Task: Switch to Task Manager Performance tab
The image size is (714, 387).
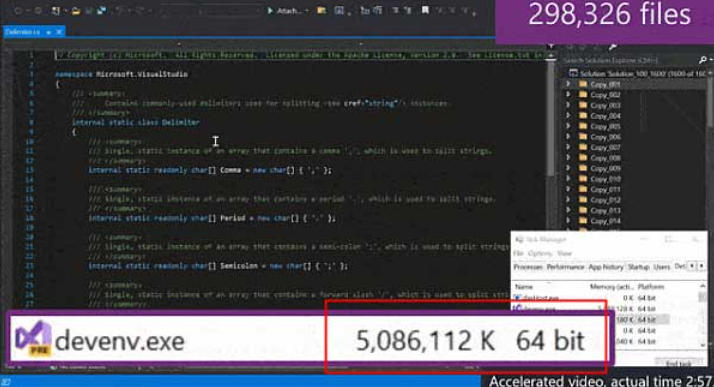Action: 565,267
